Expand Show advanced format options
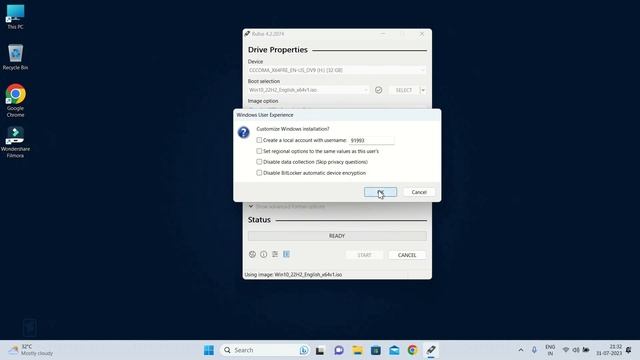 [x=287, y=206]
